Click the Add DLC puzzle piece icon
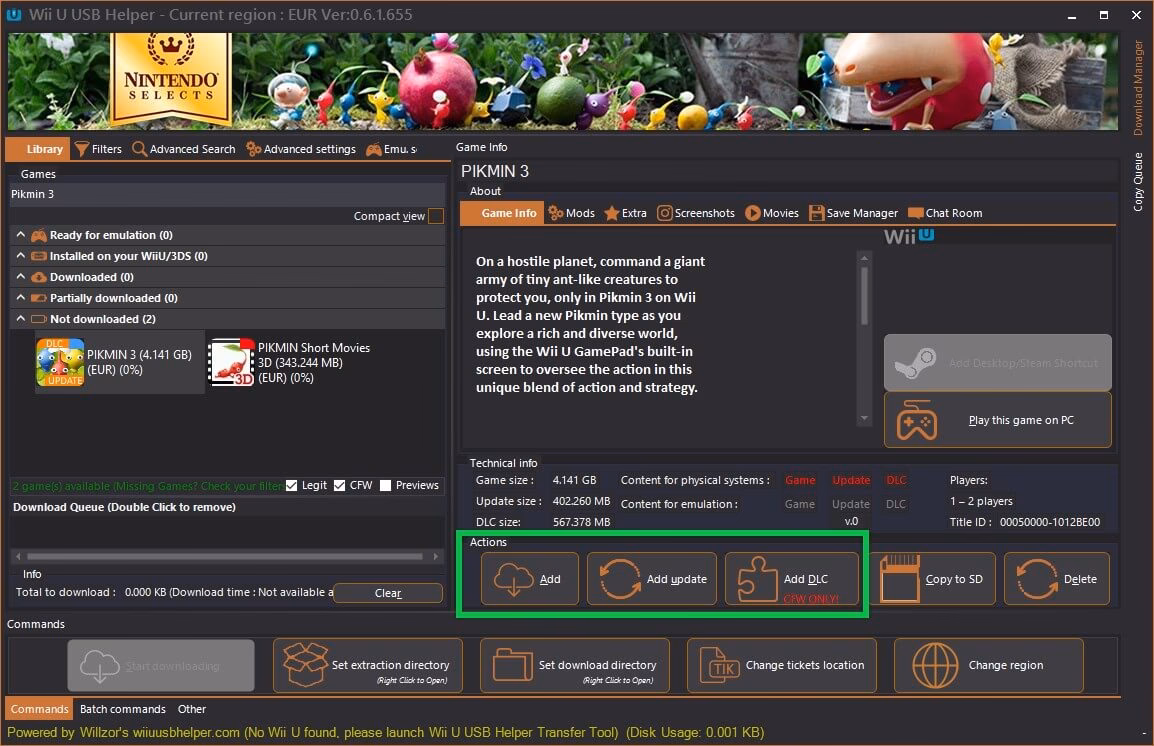This screenshot has width=1154, height=746. [757, 579]
